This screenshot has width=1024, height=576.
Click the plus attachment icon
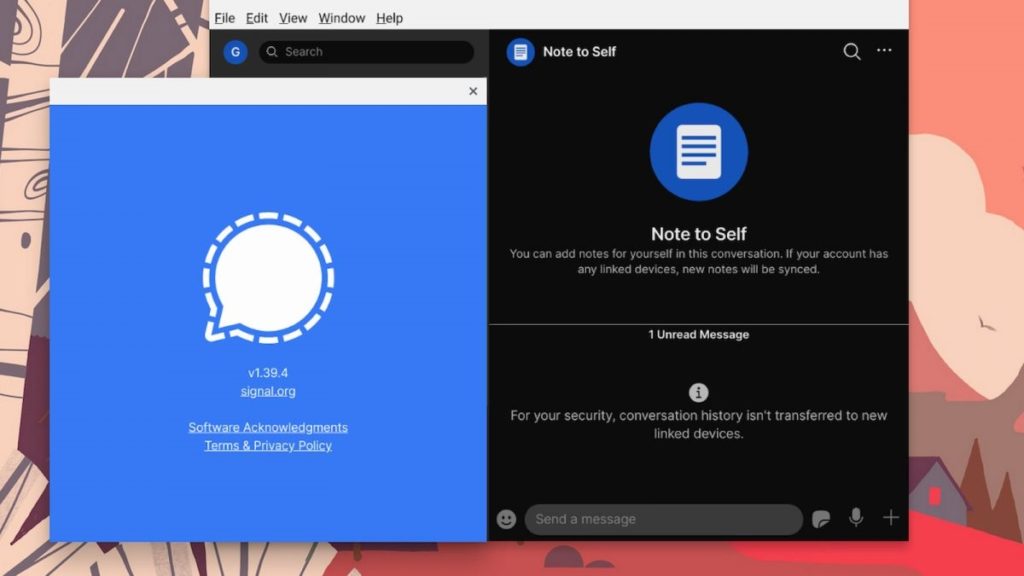[891, 518]
